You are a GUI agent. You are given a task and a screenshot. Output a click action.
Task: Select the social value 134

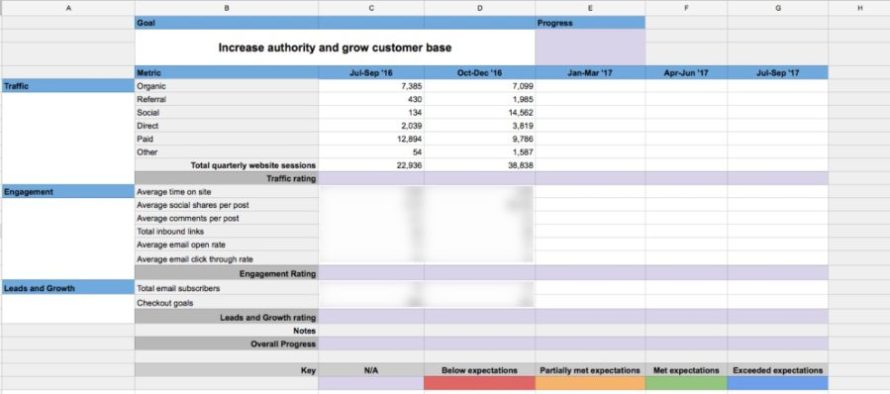point(371,112)
